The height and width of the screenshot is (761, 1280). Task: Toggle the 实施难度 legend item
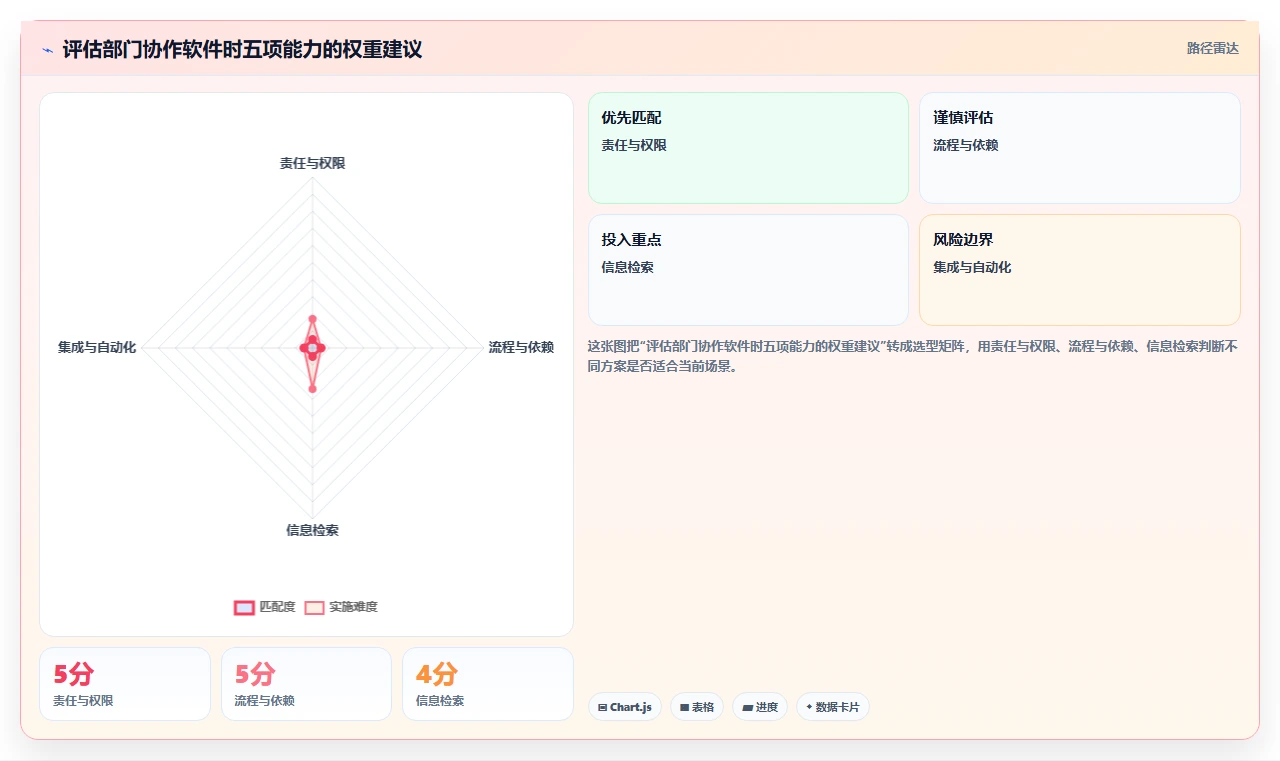pos(341,607)
